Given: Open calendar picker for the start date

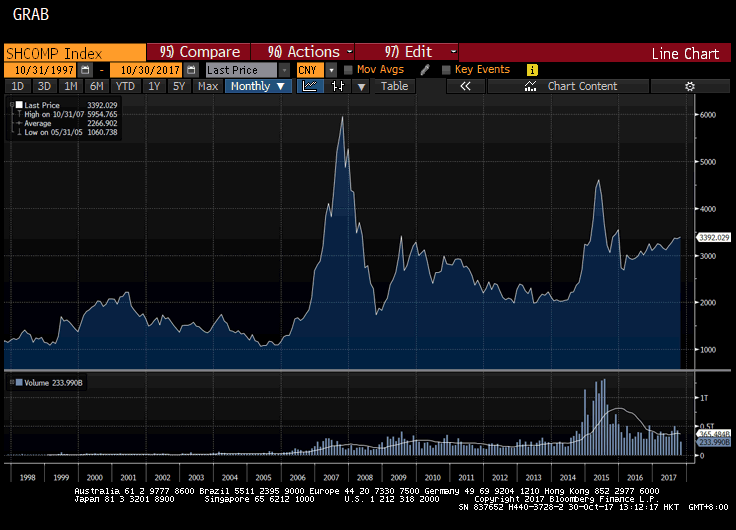Looking at the screenshot, I should point(85,70).
